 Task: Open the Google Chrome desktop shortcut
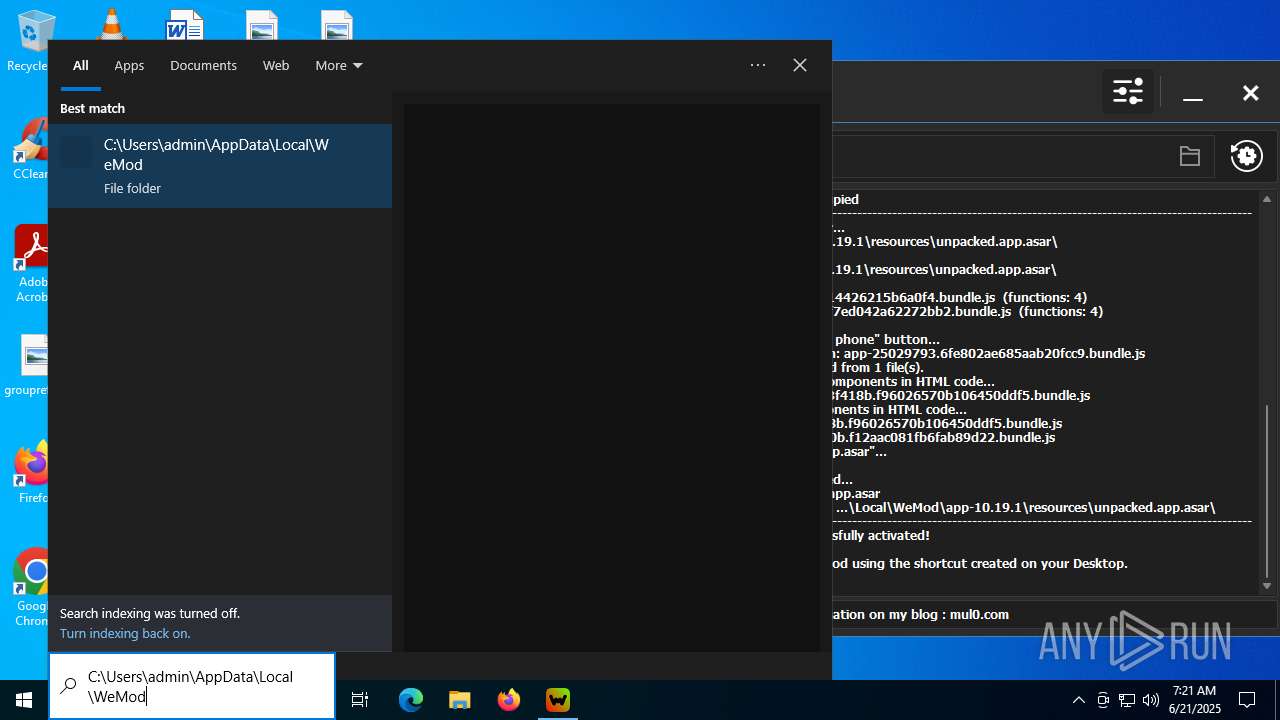[x=32, y=588]
